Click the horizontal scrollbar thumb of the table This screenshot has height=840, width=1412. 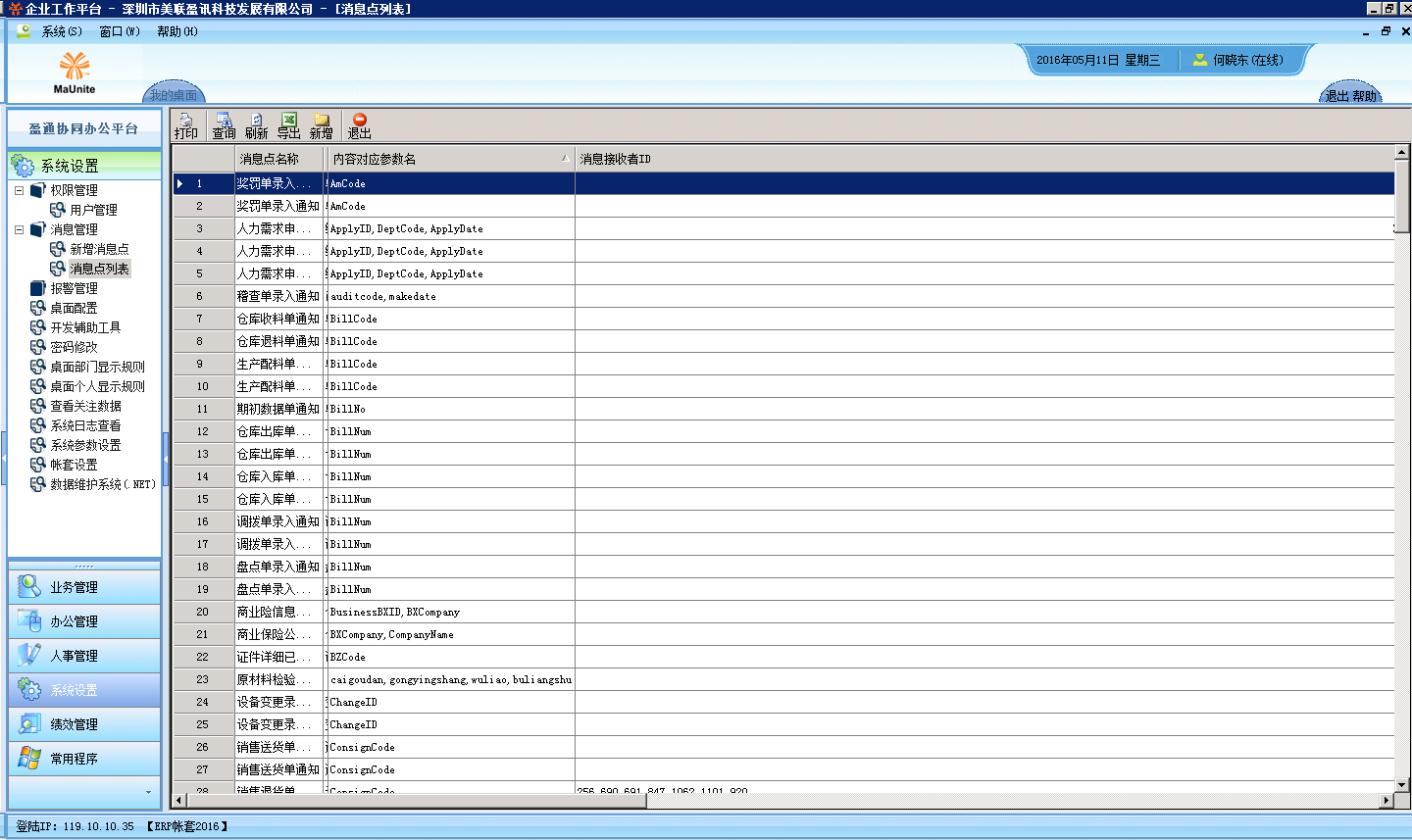coord(416,801)
